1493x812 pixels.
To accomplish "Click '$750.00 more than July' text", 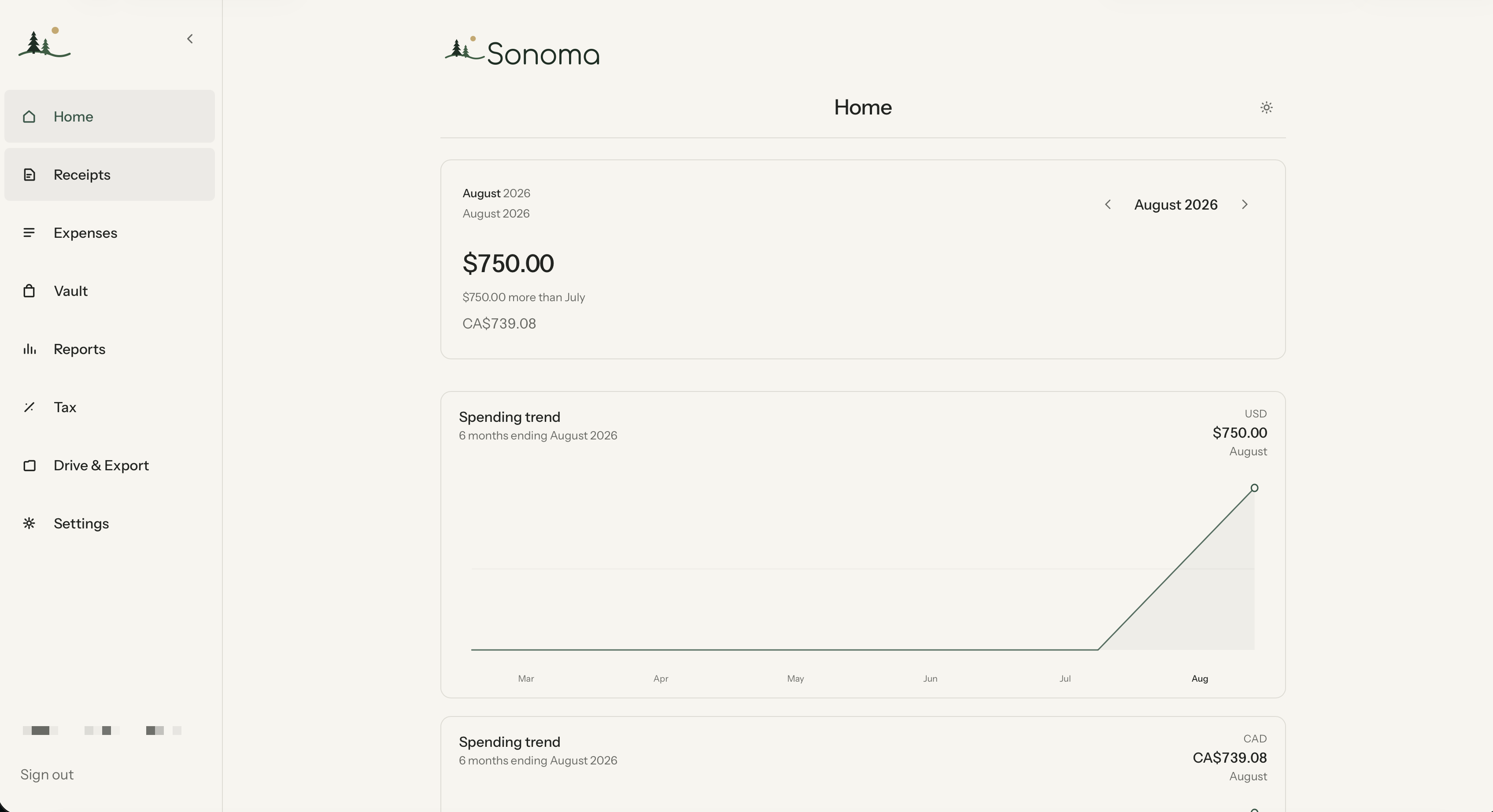I will point(523,297).
